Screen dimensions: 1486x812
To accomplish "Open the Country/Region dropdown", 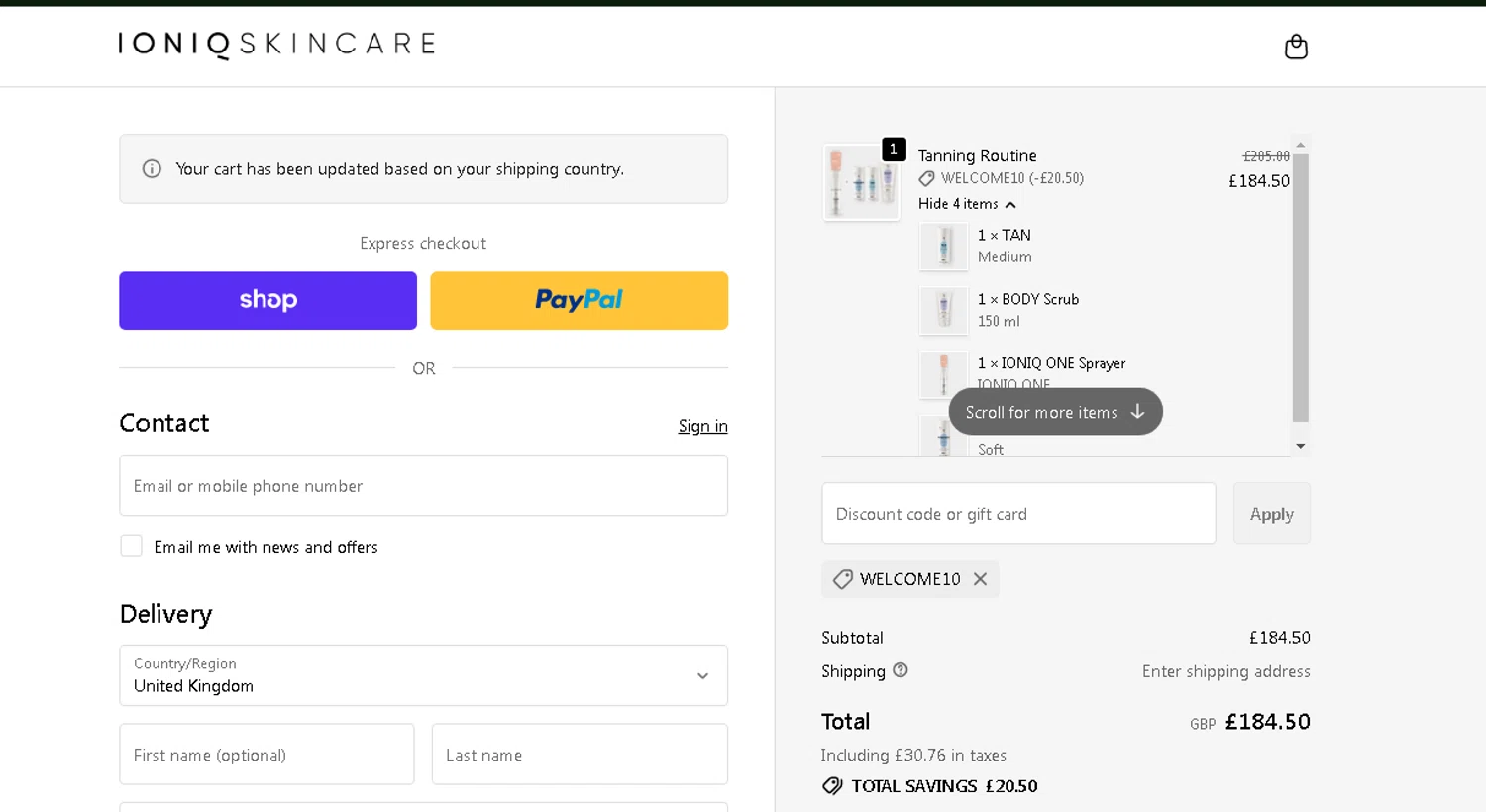I will click(423, 675).
